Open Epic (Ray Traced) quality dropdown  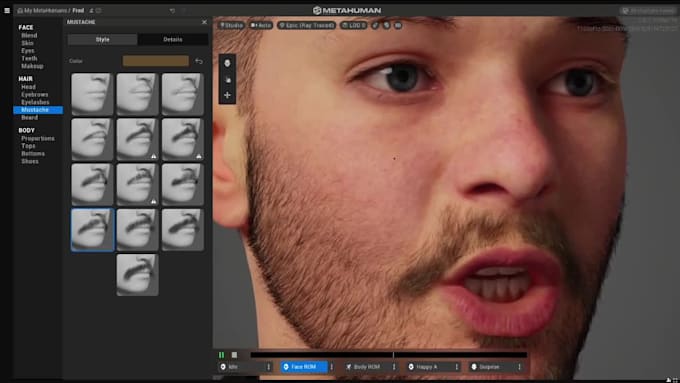[x=307, y=26]
